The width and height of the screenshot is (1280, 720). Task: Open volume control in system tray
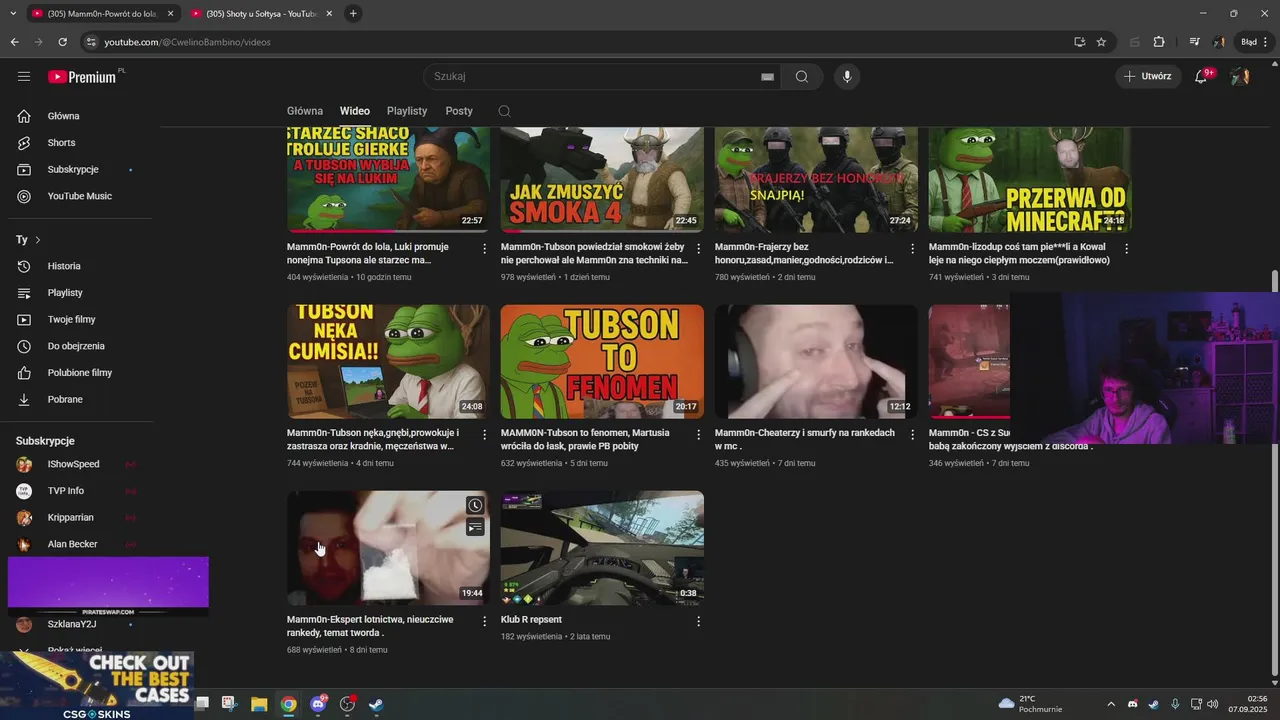point(1212,704)
